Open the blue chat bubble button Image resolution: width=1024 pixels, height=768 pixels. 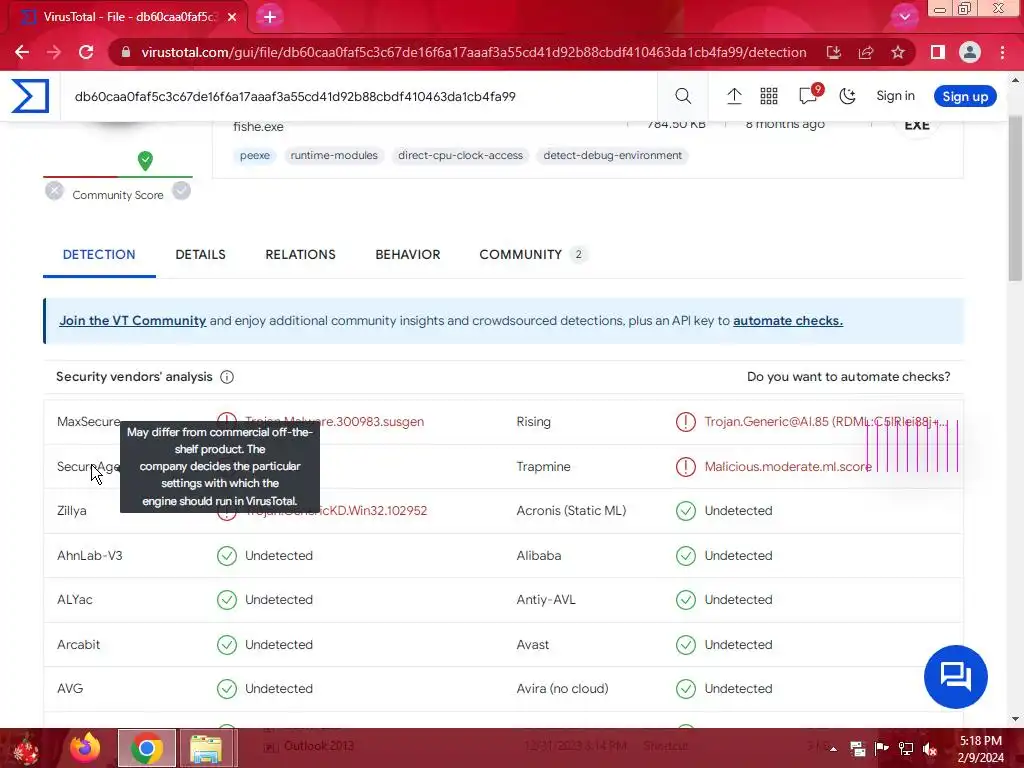click(x=955, y=677)
